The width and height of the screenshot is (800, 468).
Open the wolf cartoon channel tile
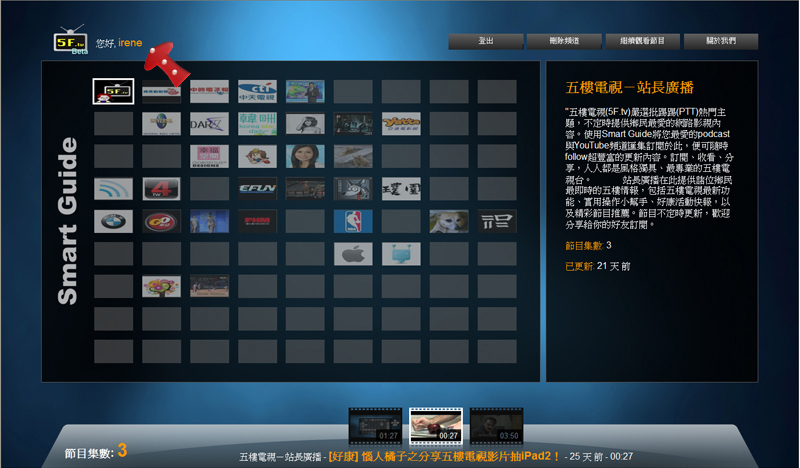[353, 189]
